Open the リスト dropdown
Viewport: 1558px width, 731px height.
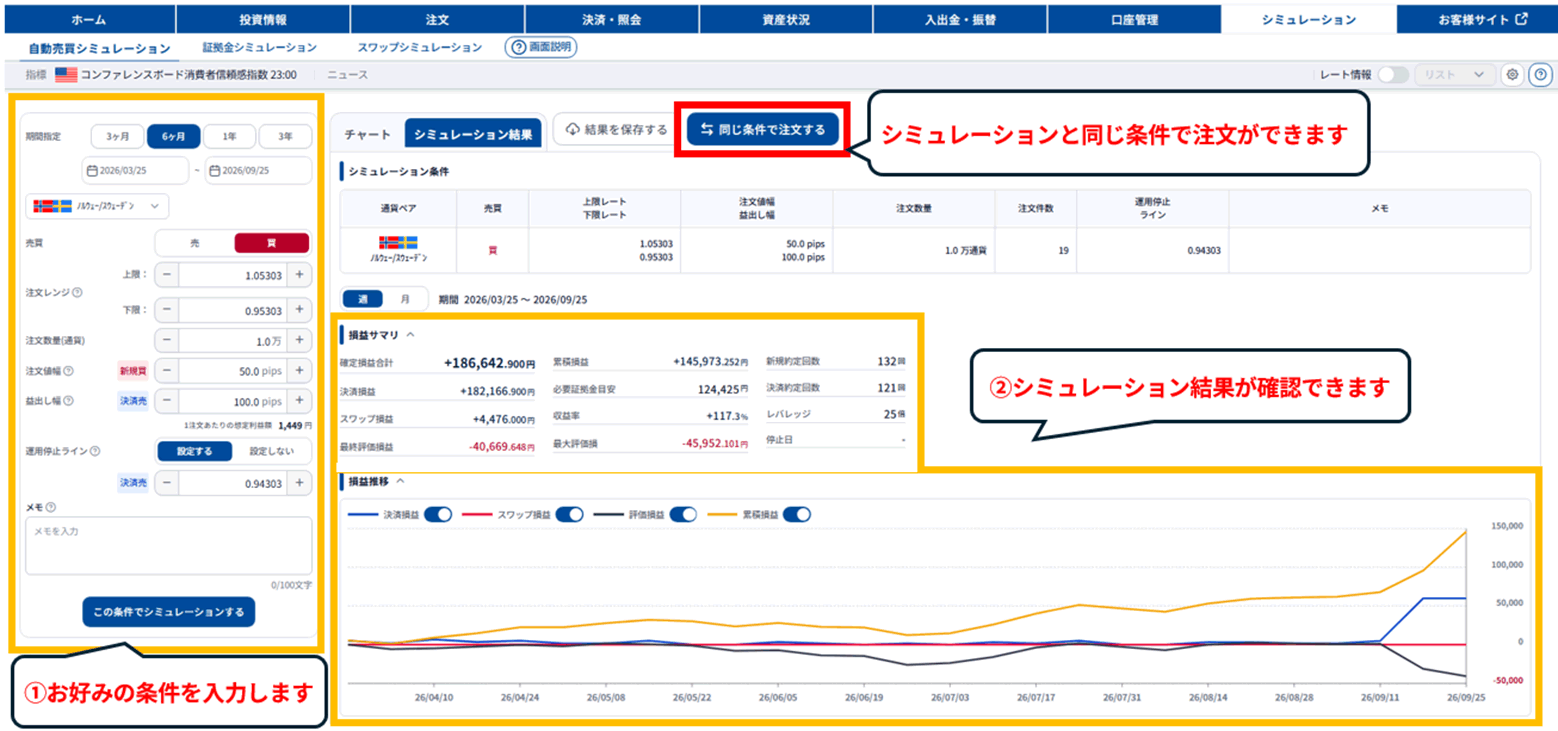(1454, 74)
